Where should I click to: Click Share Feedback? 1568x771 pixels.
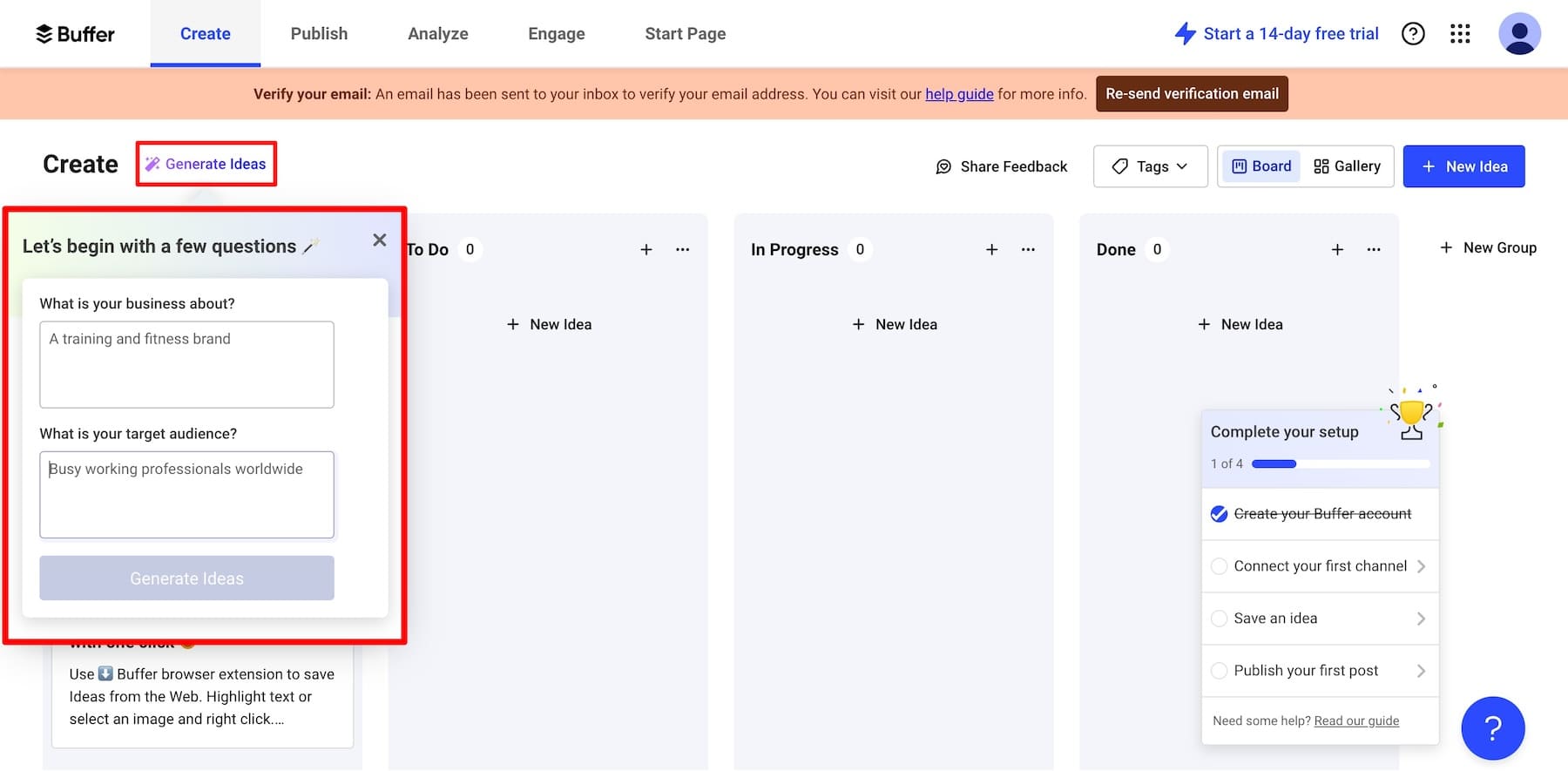1002,166
